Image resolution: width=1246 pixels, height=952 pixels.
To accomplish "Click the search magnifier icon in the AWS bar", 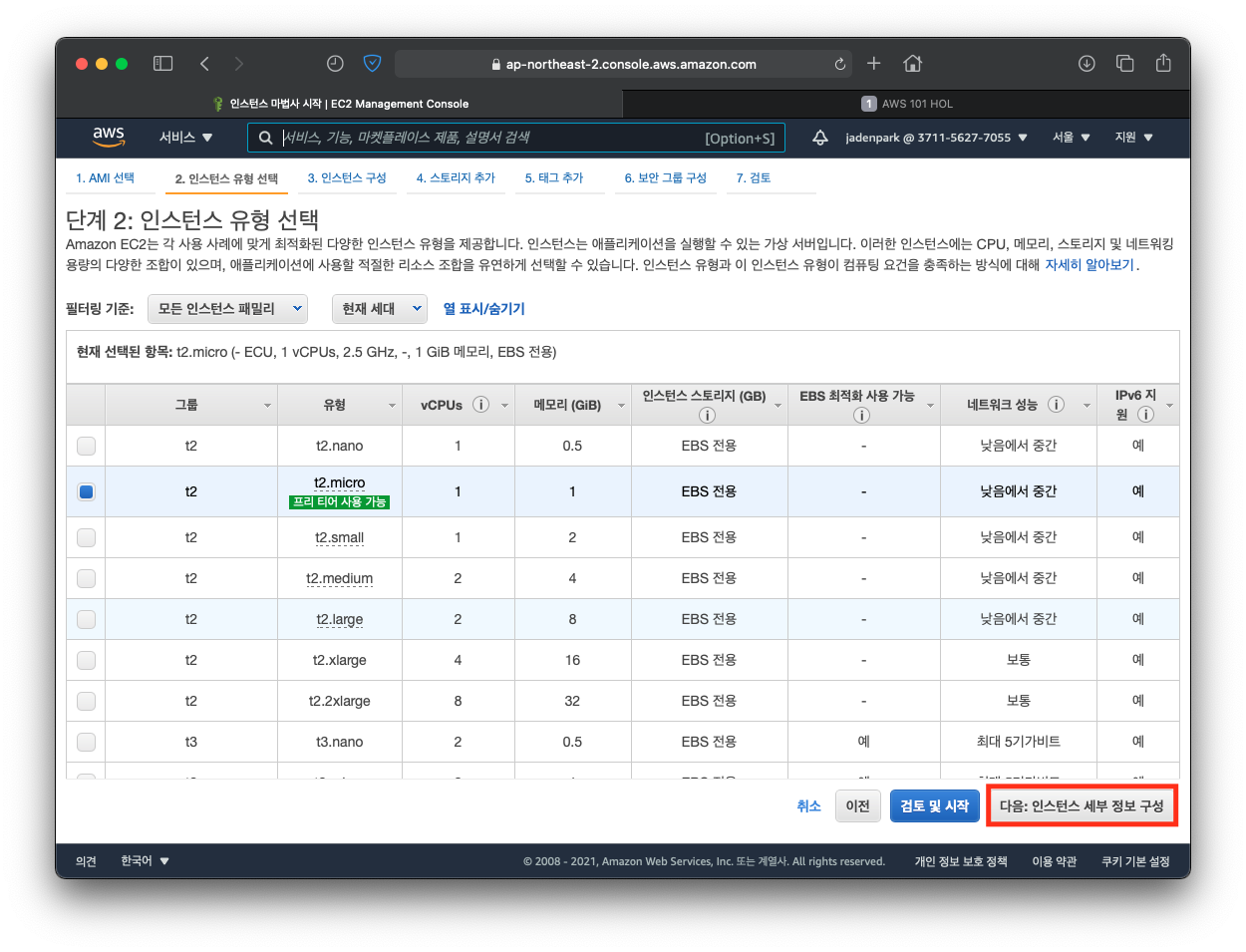I will coord(265,138).
